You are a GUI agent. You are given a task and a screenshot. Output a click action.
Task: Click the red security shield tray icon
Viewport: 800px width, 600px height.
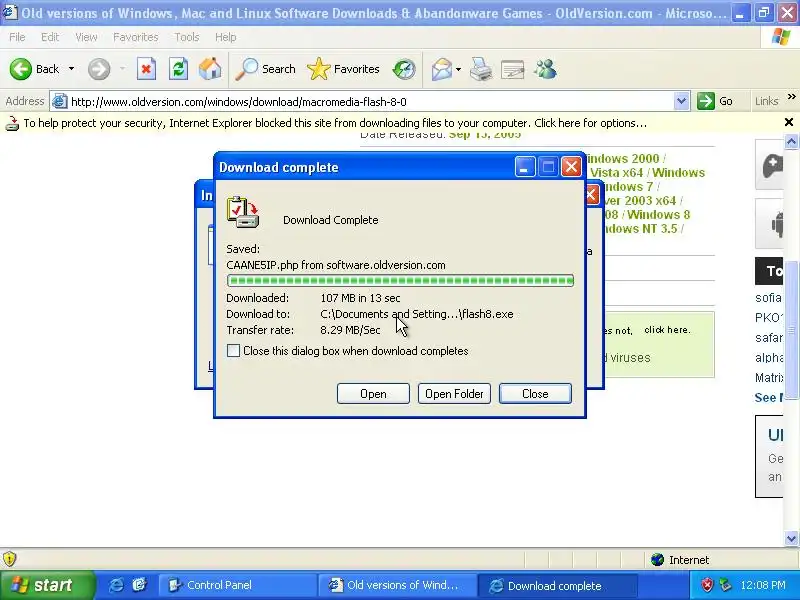click(707, 585)
